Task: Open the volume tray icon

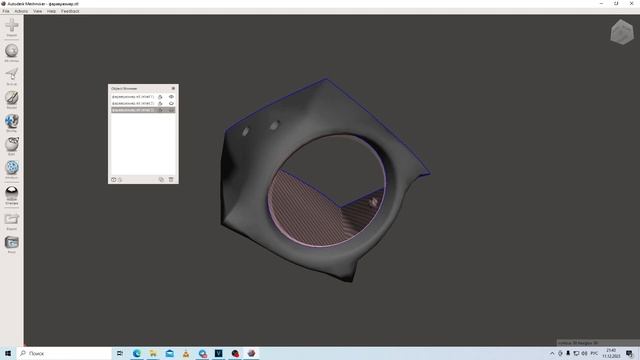Action: [x=584, y=353]
